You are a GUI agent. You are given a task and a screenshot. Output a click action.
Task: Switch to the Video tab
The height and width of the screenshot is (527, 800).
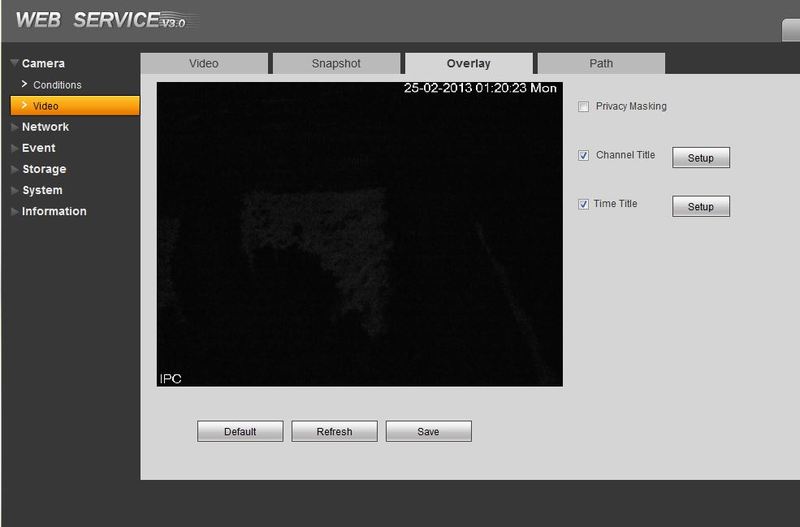[204, 64]
